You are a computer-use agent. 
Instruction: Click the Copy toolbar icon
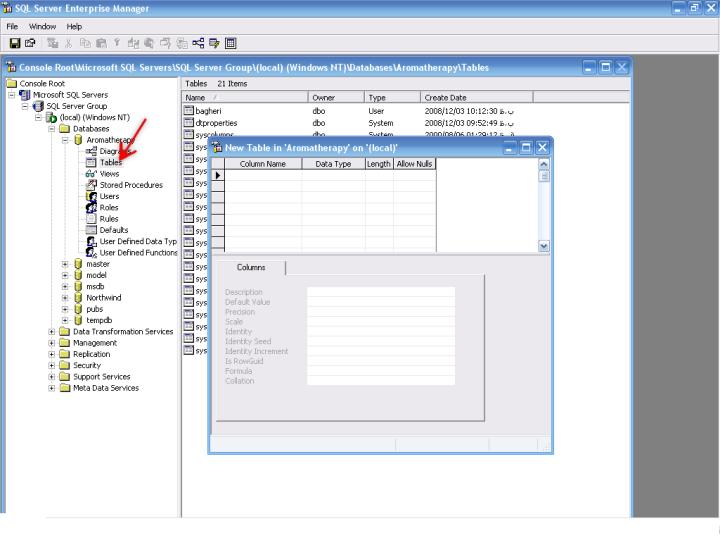[85, 43]
